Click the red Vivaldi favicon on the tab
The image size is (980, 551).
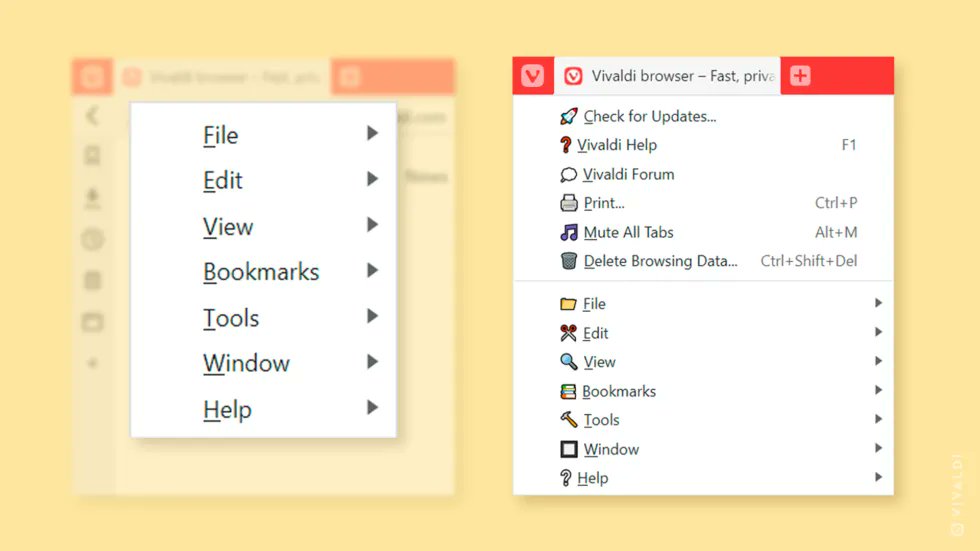click(573, 76)
